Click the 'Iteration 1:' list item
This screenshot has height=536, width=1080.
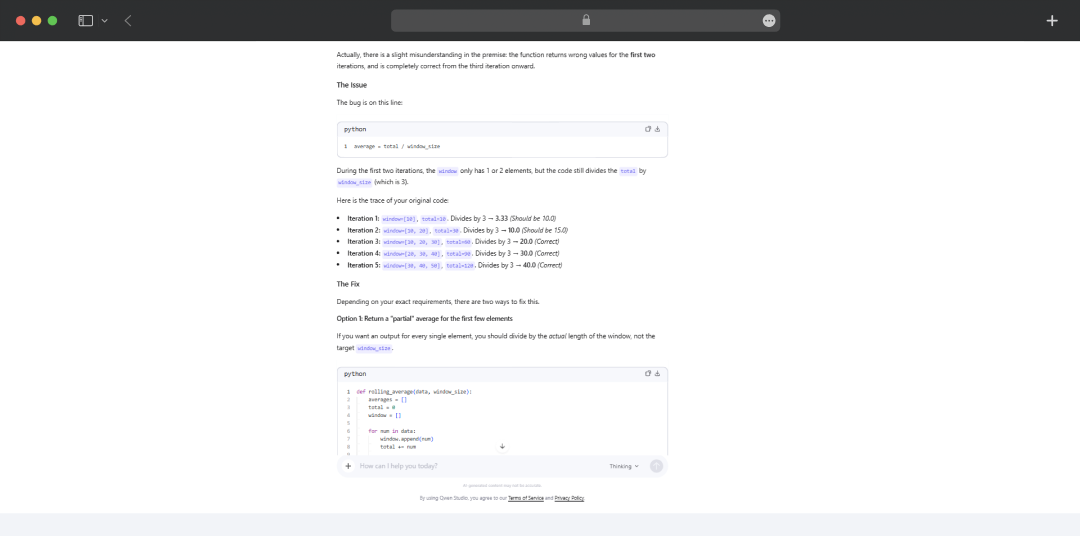tap(451, 218)
